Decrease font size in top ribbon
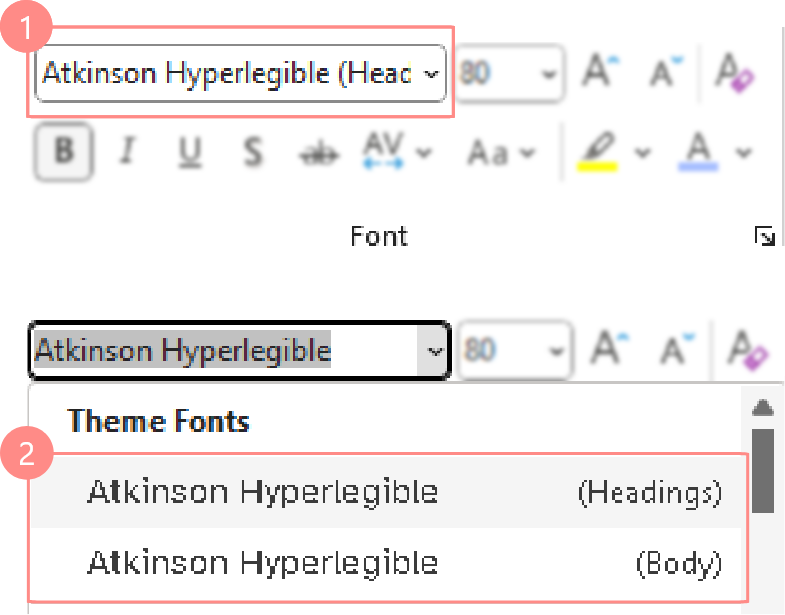This screenshot has height=615, width=785. 666,73
